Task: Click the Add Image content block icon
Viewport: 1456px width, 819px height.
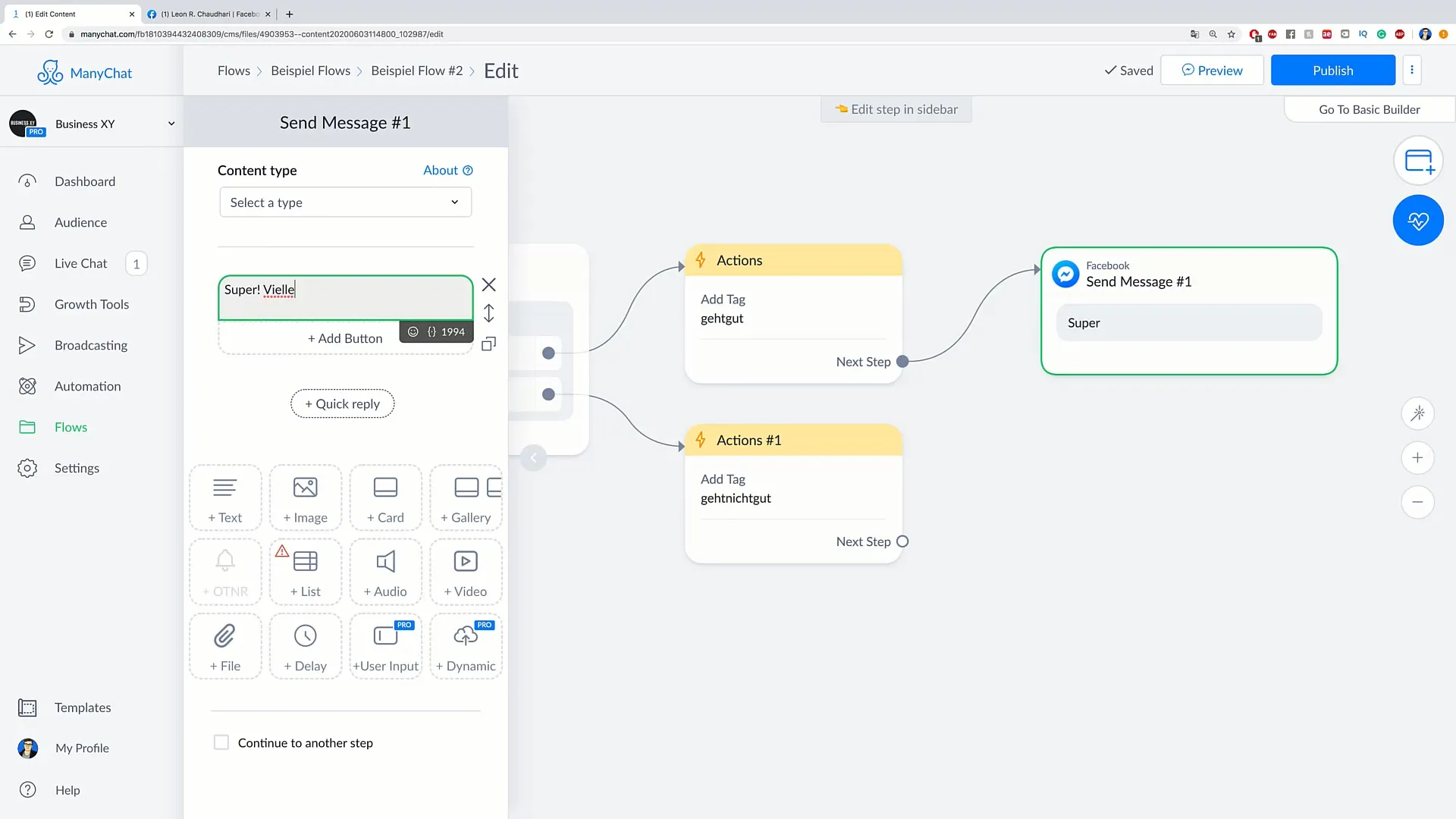Action: click(x=305, y=497)
